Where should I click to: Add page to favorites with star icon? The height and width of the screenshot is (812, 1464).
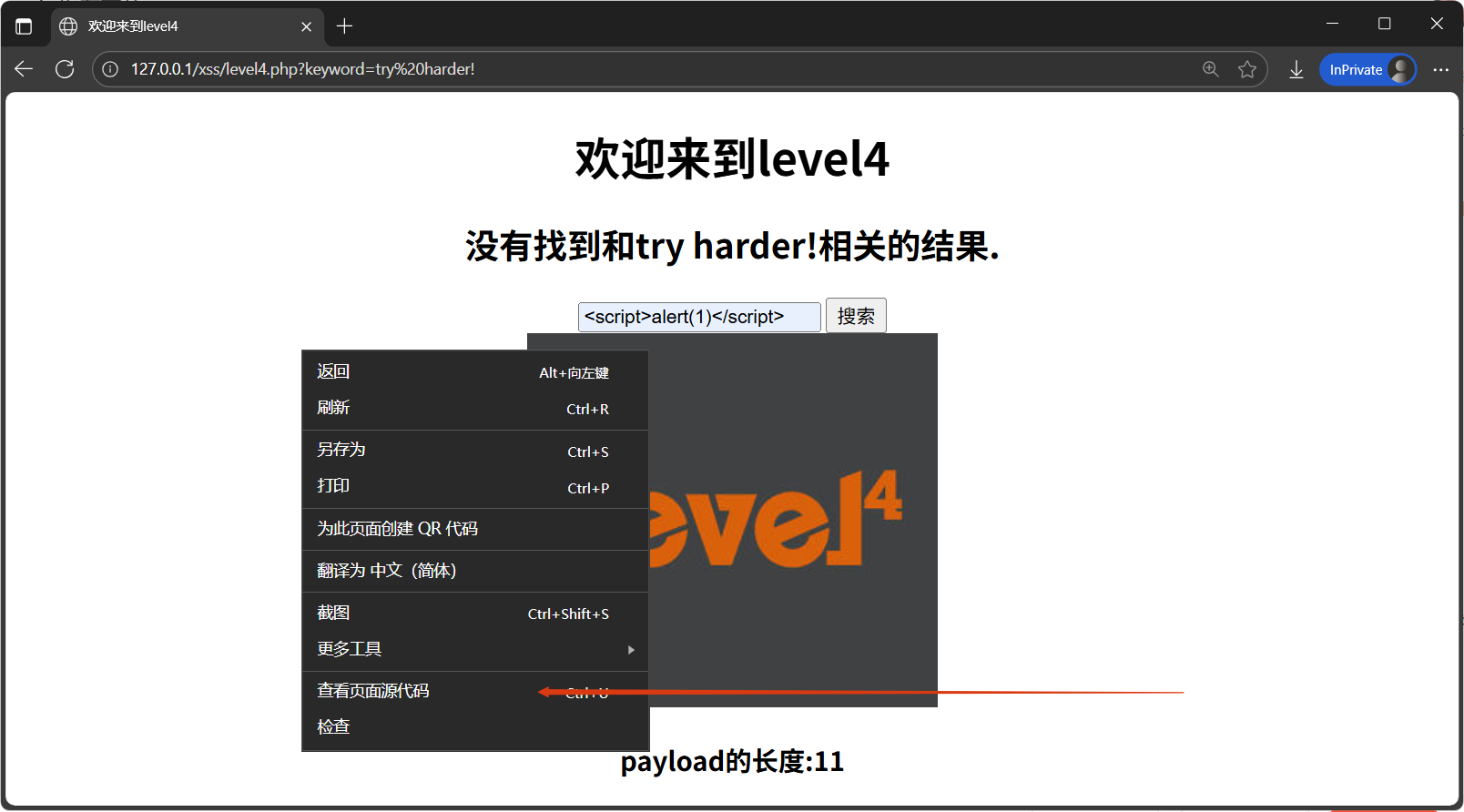[x=1247, y=69]
